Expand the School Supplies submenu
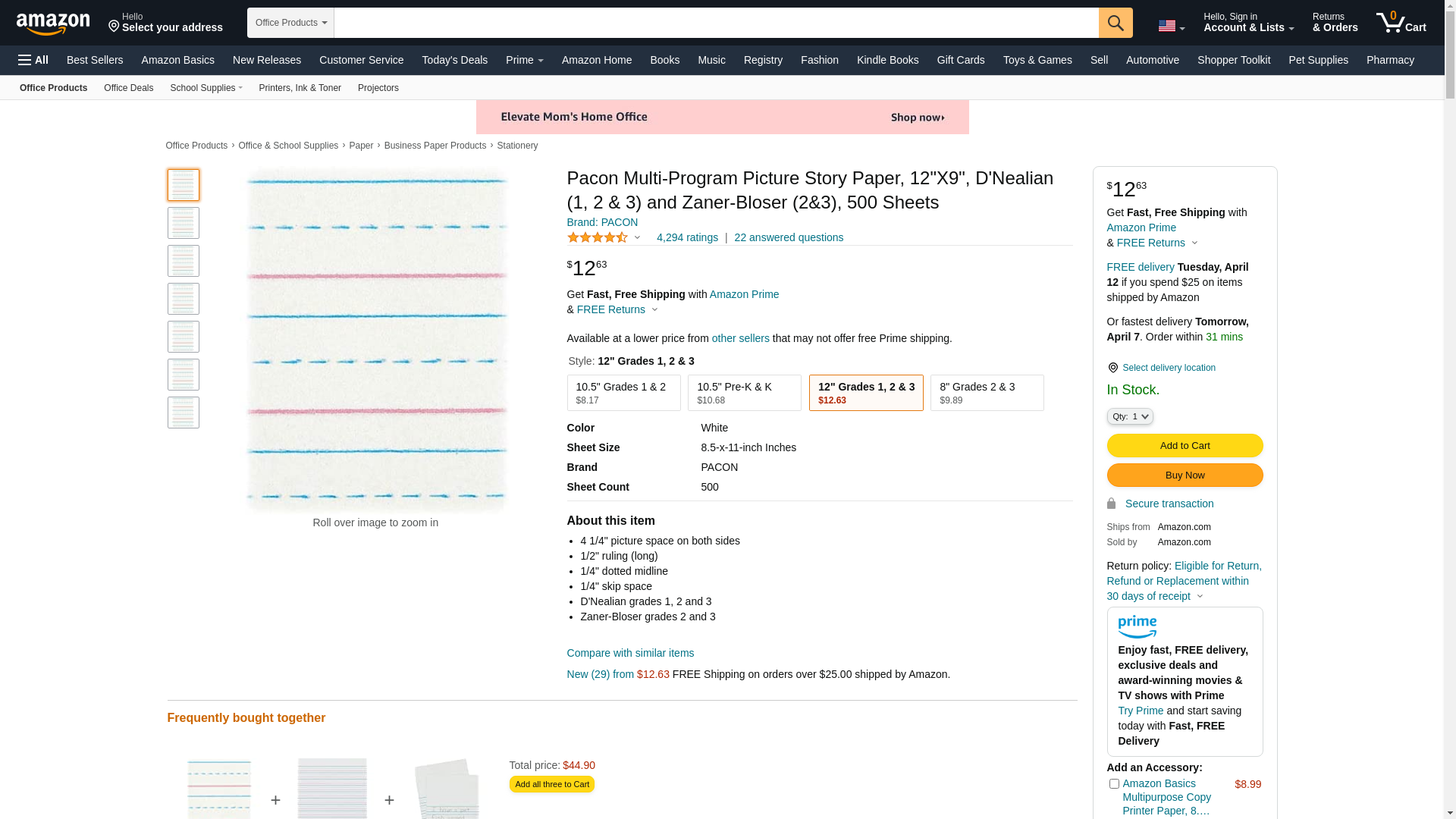This screenshot has width=1456, height=819. click(206, 88)
